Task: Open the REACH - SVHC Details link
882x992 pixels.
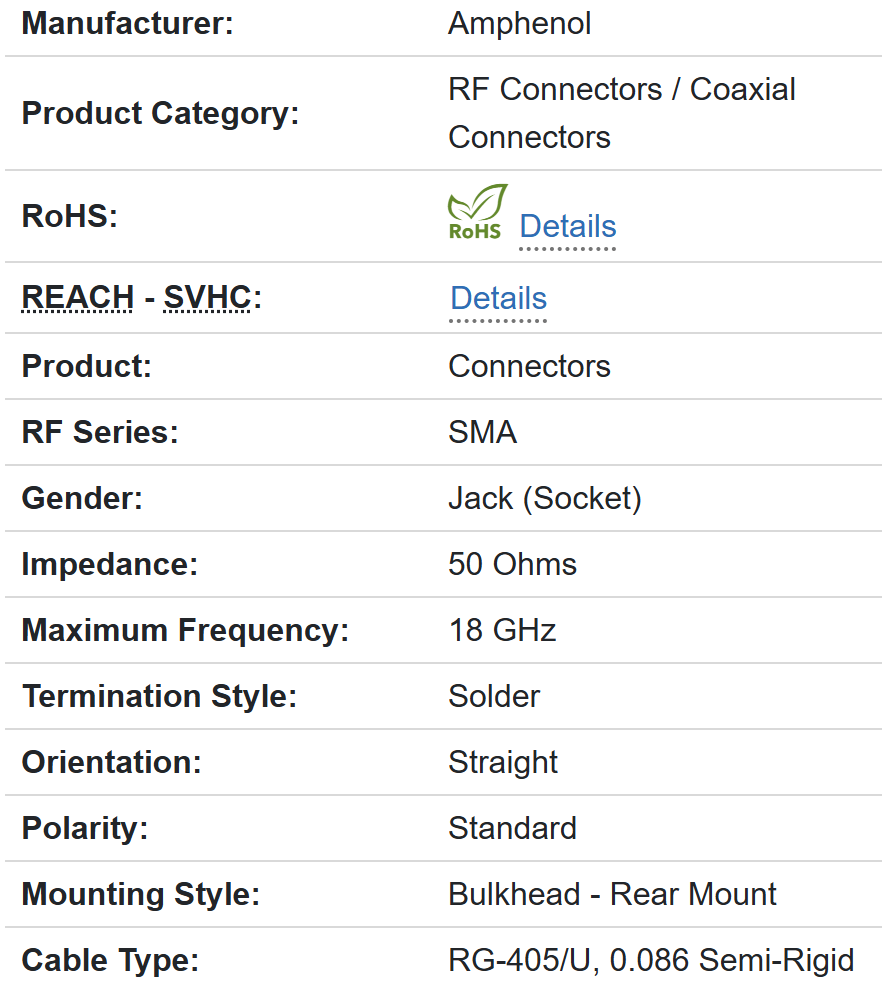Action: tap(498, 299)
